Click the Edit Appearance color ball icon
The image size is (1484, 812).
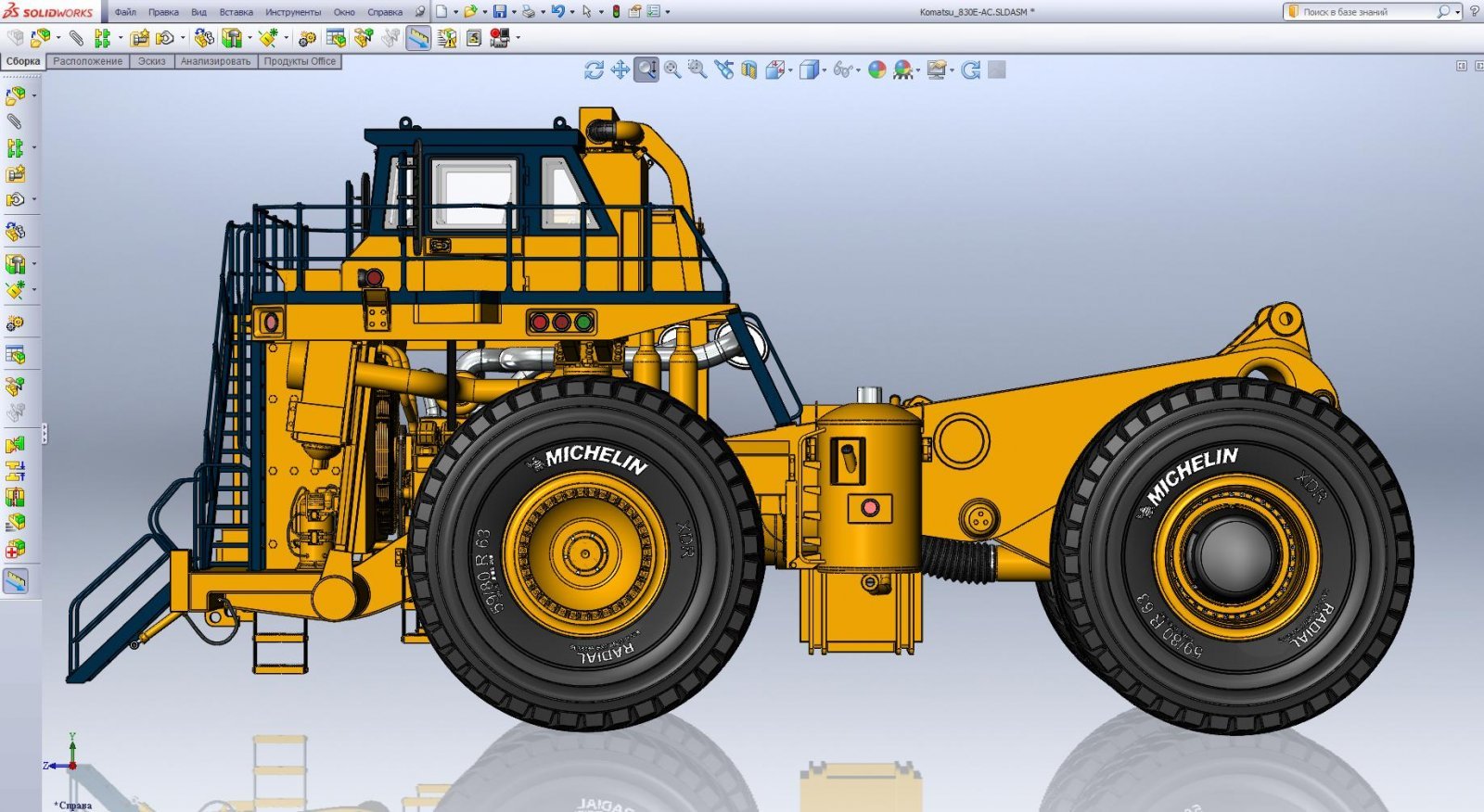pyautogui.click(x=876, y=70)
